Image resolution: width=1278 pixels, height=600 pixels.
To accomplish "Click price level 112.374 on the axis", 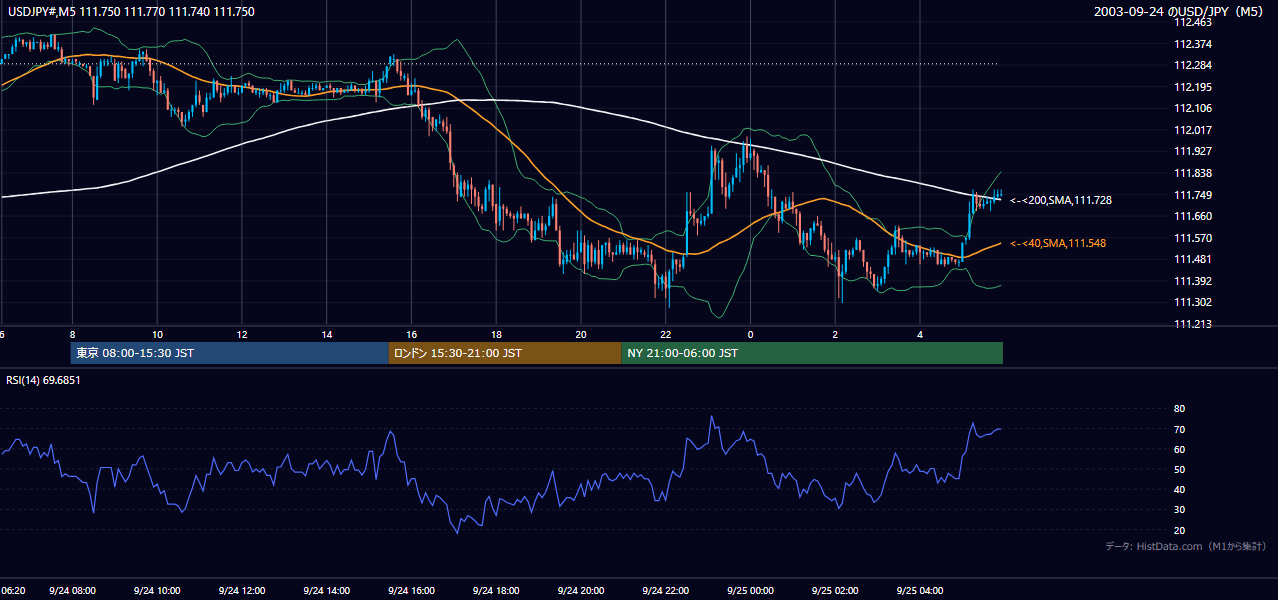I will point(1193,44).
